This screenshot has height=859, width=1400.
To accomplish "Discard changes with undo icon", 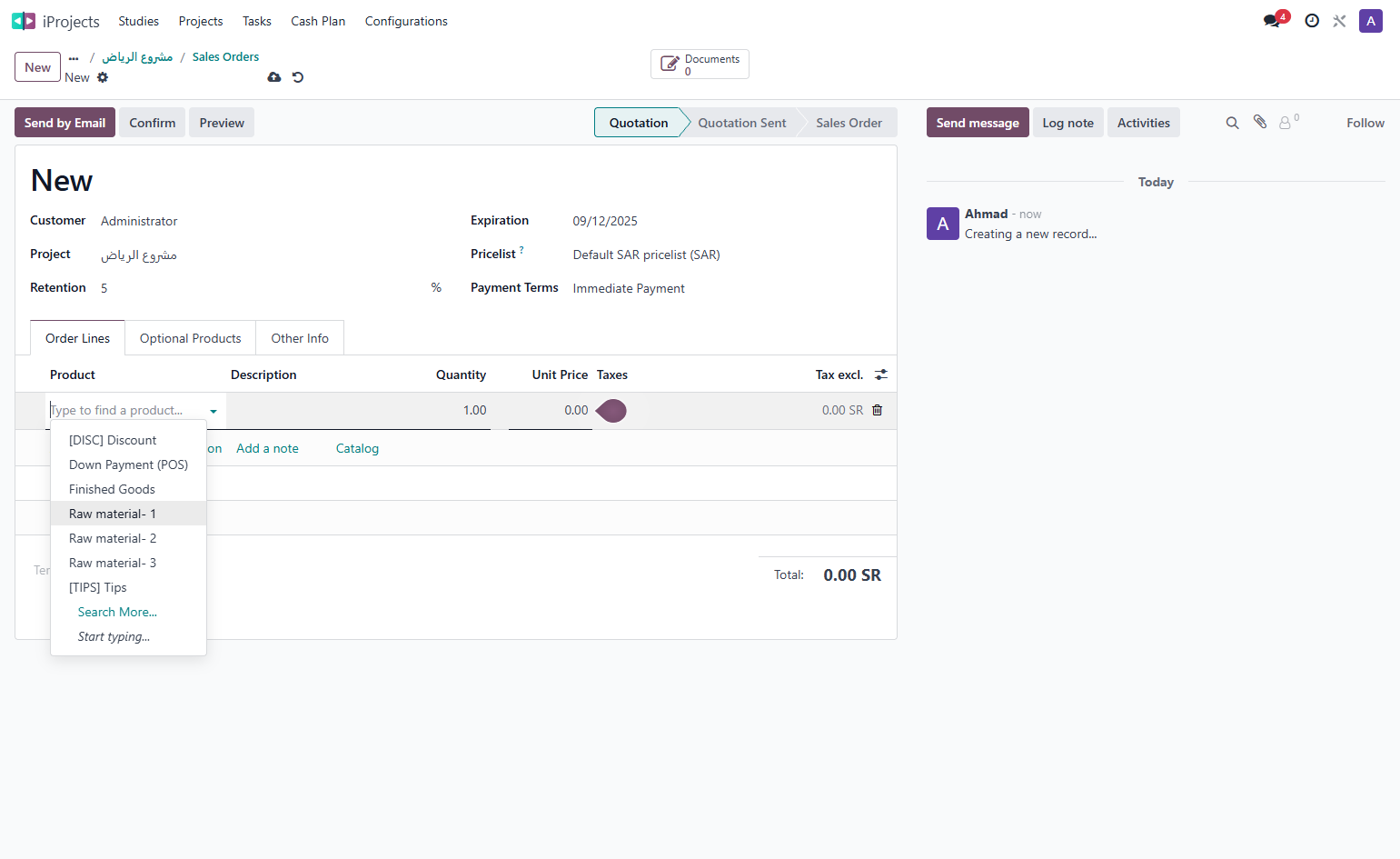I will [x=298, y=77].
